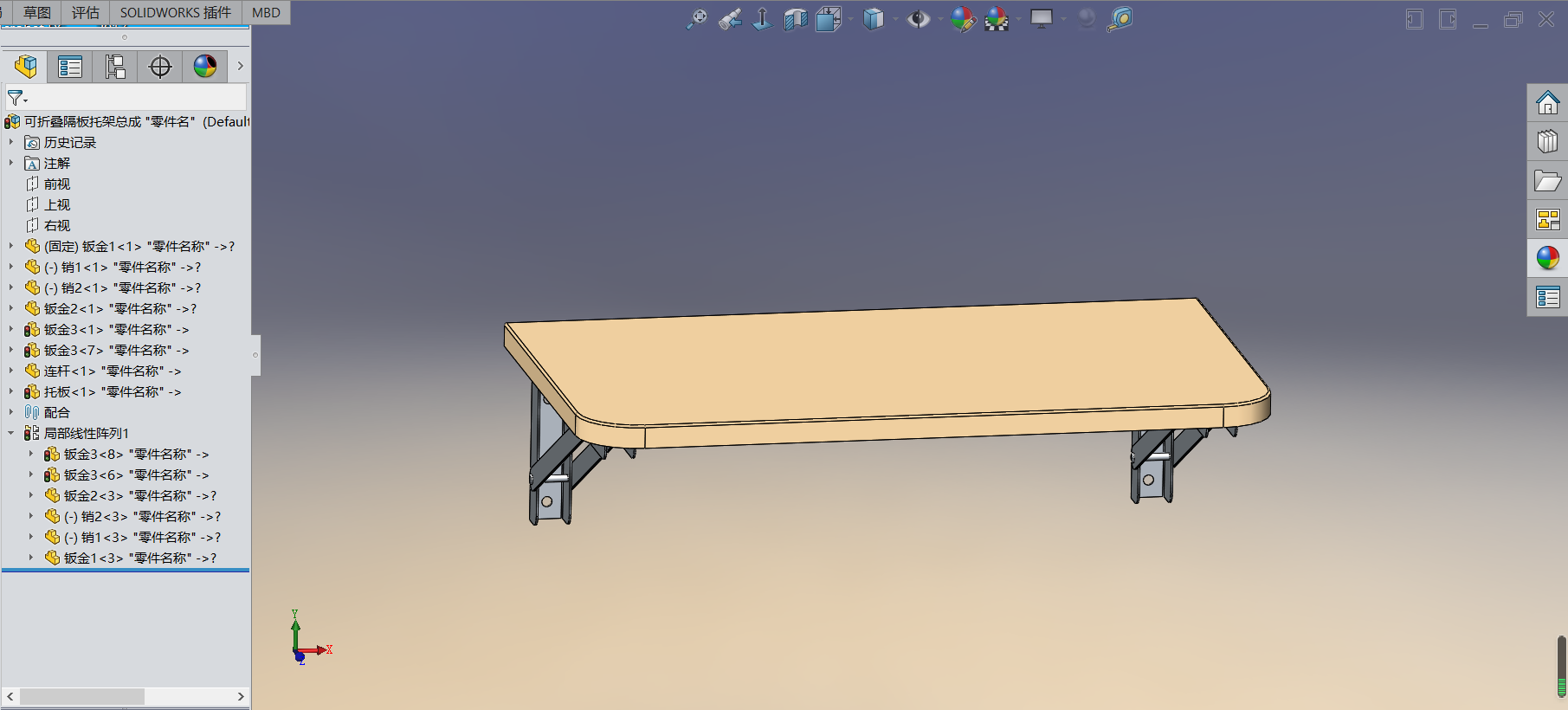This screenshot has width=1568, height=710.
Task: Select the 前视 plane in tree
Action: coord(57,184)
